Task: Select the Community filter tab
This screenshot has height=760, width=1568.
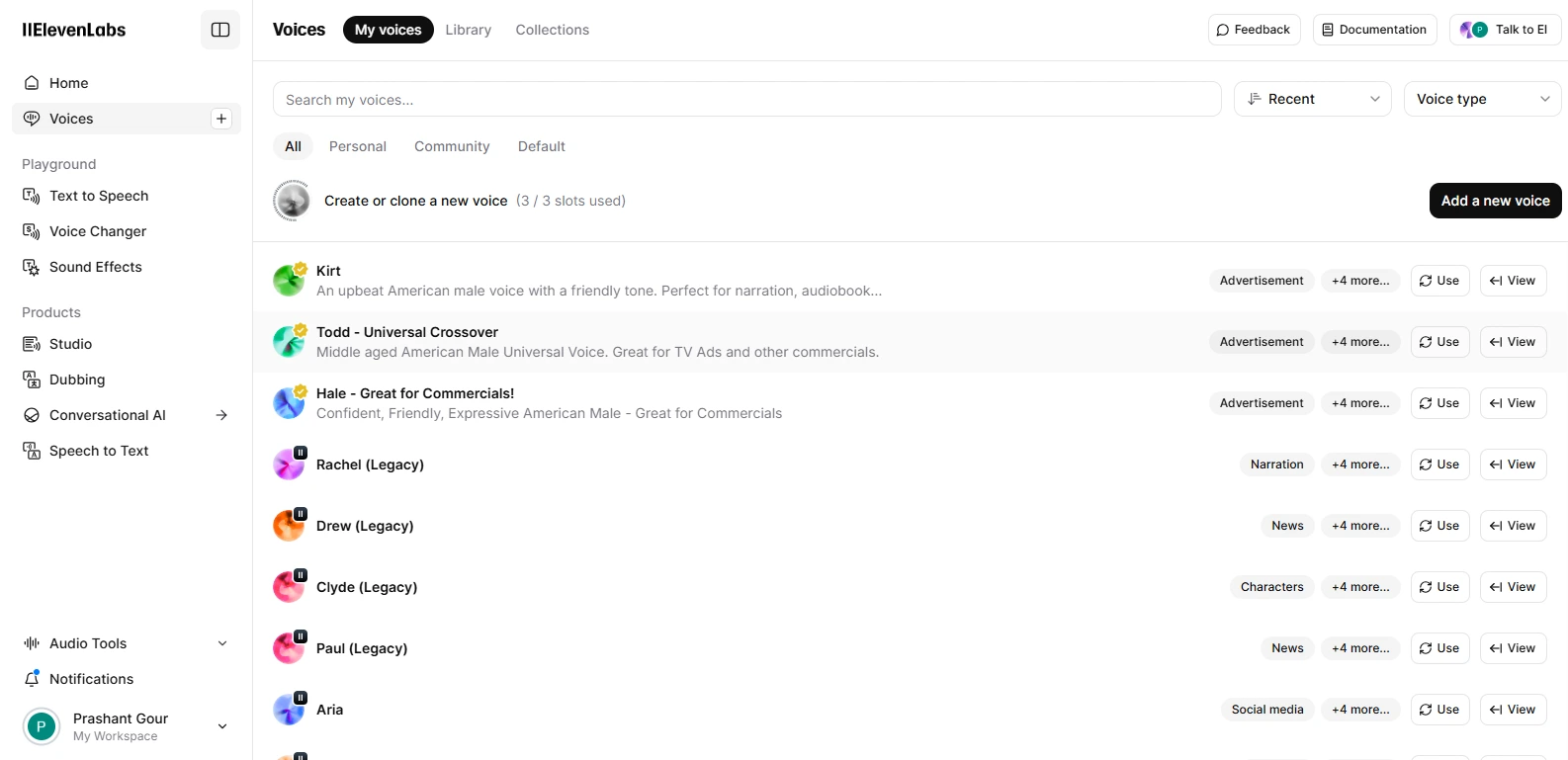Action: tap(452, 146)
